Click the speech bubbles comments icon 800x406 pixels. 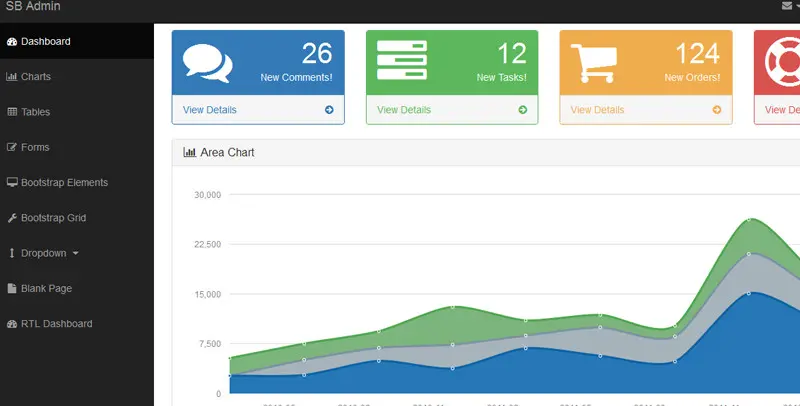point(207,63)
